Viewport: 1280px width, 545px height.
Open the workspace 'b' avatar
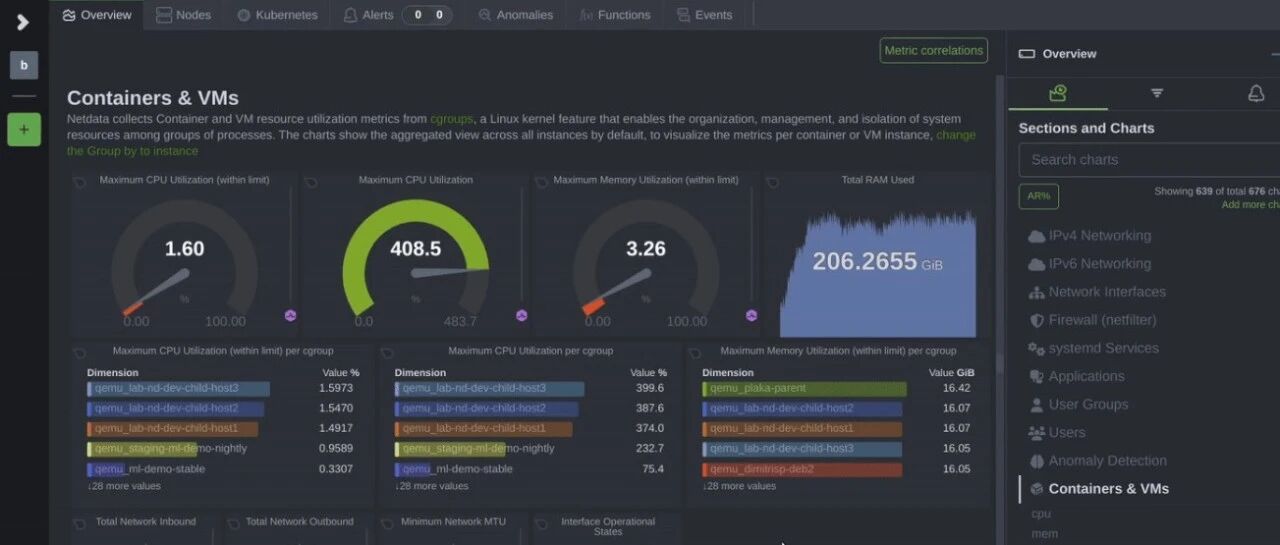tap(24, 66)
